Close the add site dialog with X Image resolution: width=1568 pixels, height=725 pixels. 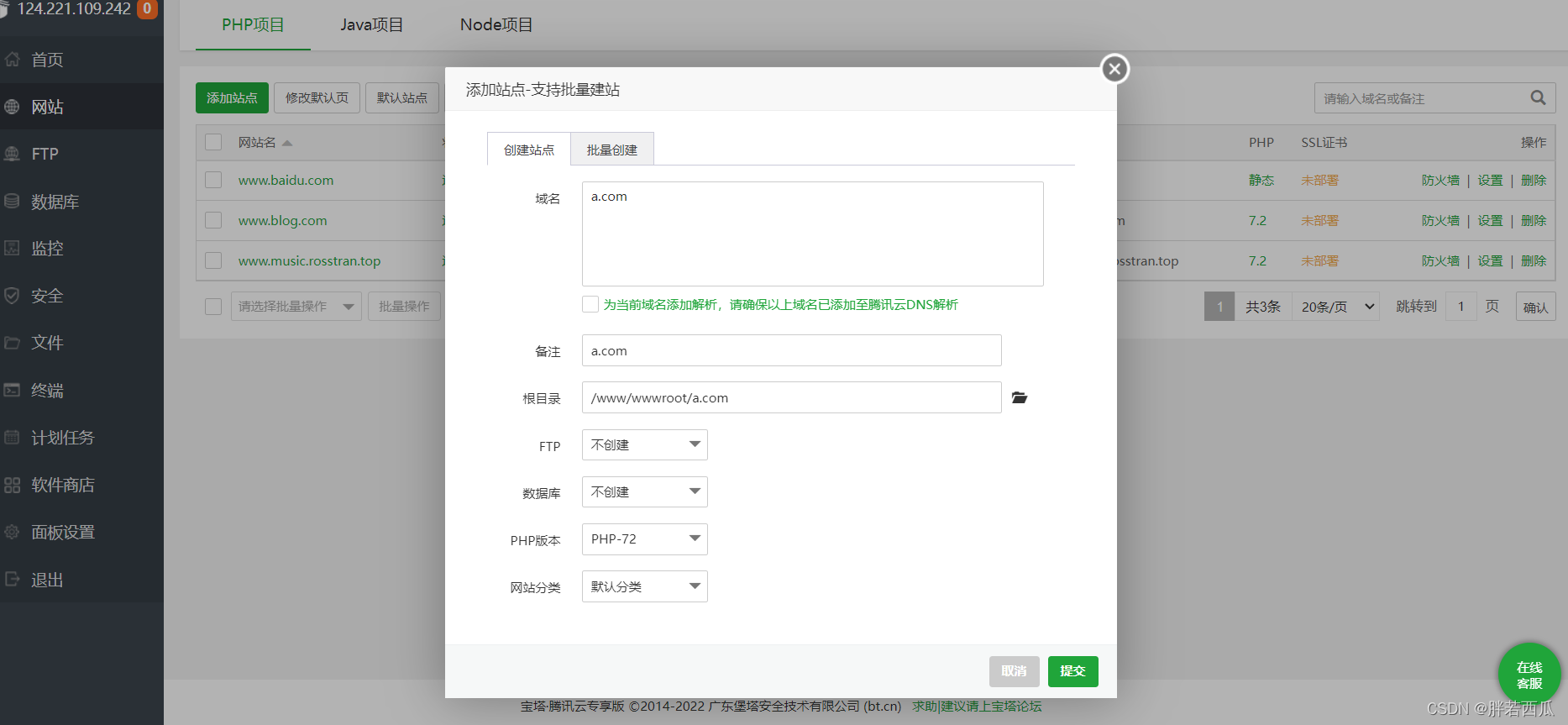pos(1114,69)
